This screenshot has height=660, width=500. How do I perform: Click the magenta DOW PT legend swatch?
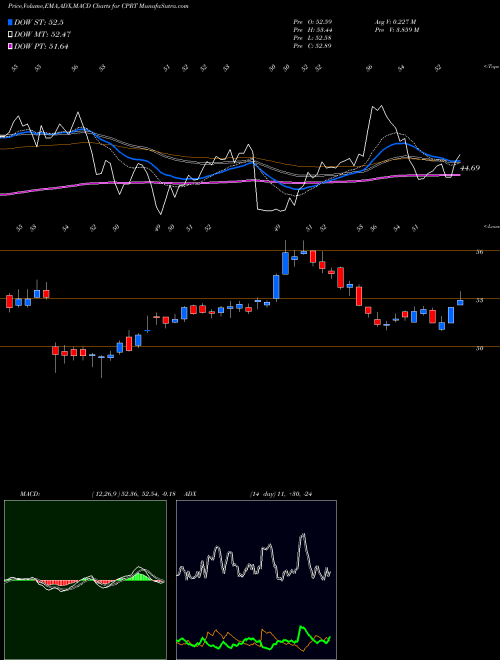tap(11, 46)
